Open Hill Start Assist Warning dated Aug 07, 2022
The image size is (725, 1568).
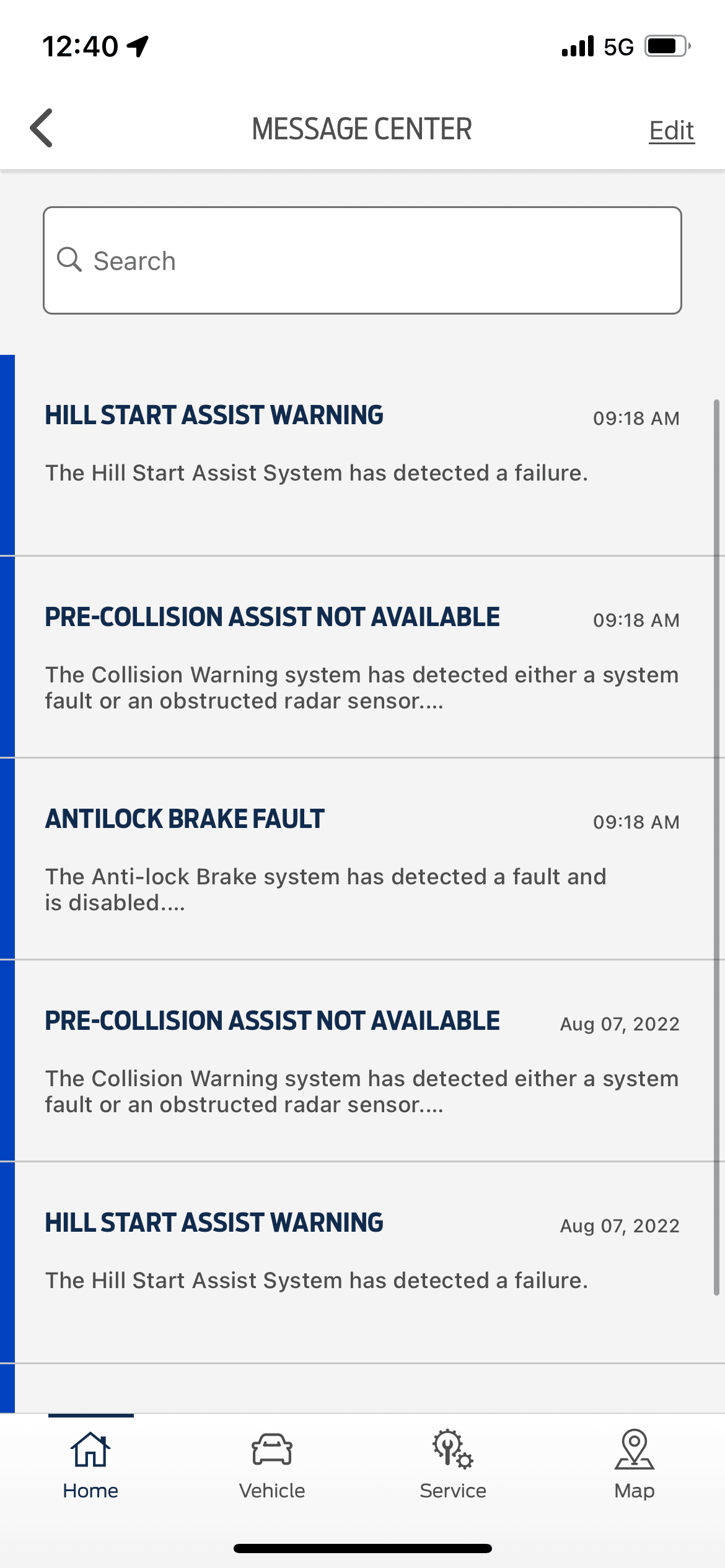click(362, 1263)
